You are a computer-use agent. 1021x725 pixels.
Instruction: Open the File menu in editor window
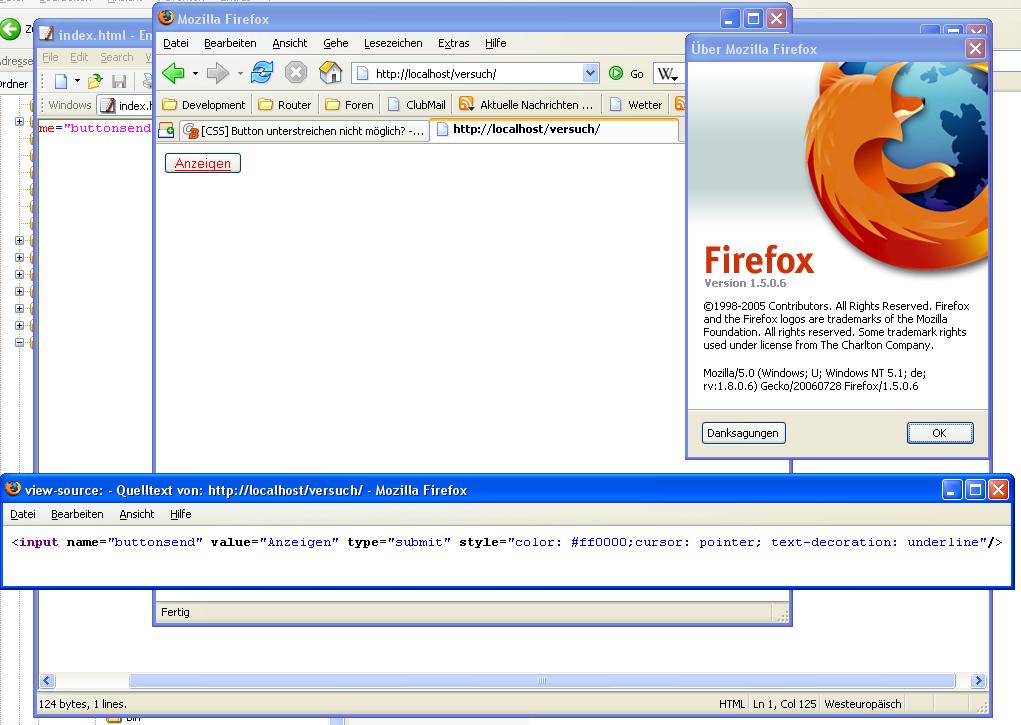[50, 57]
